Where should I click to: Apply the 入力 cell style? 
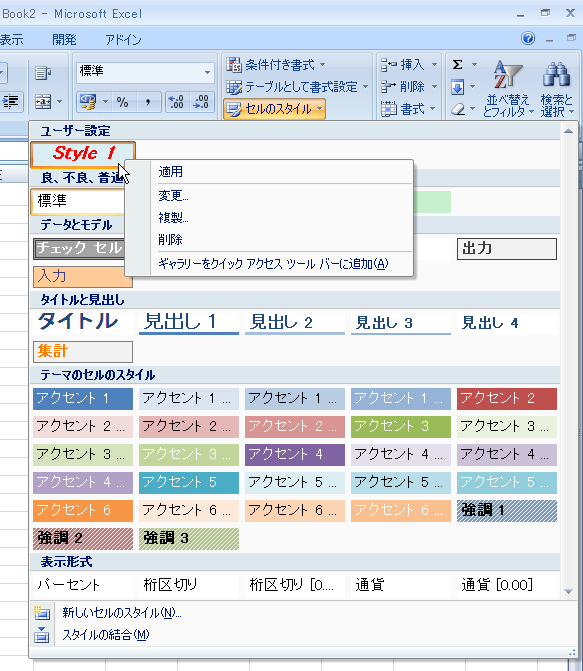click(83, 276)
